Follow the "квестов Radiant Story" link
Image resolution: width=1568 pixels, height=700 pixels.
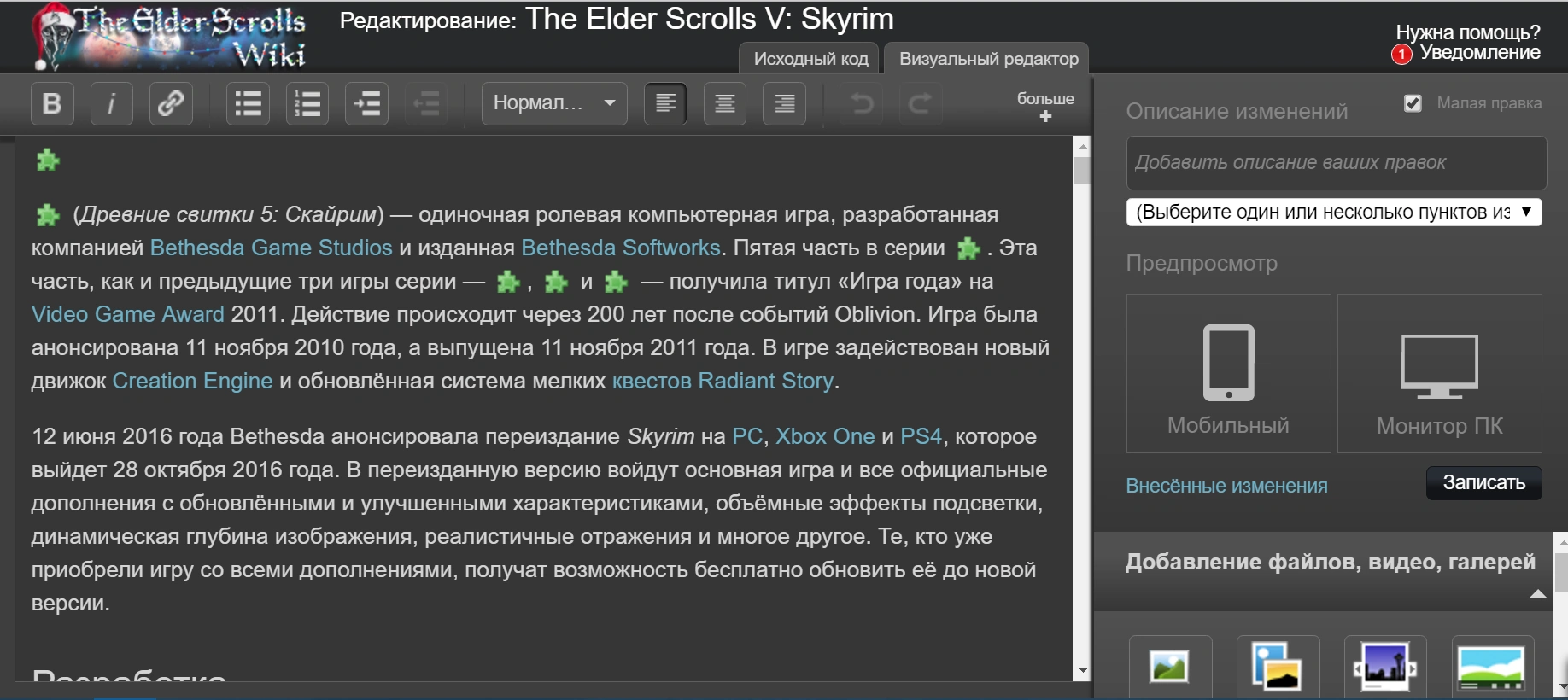(723, 381)
